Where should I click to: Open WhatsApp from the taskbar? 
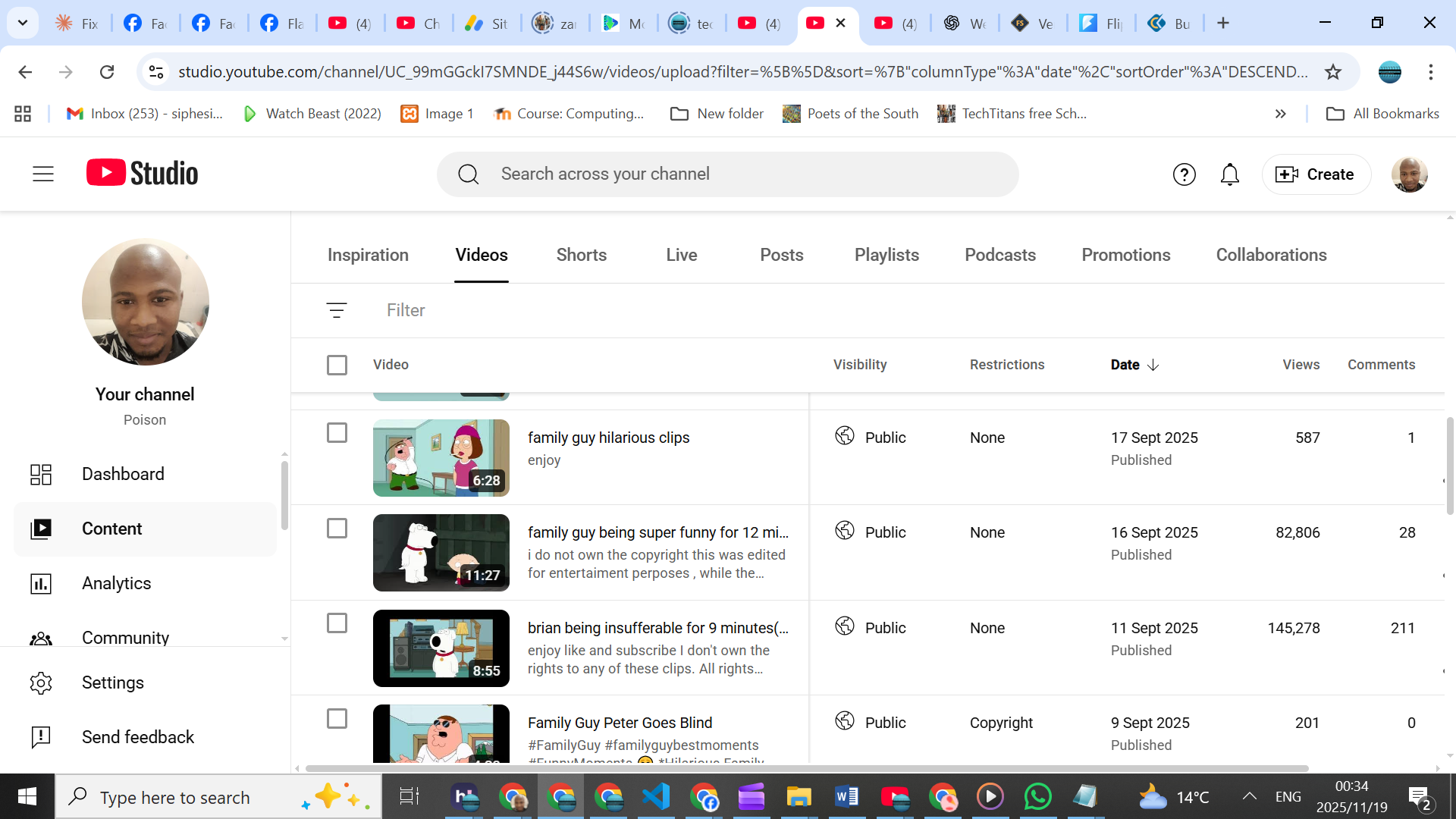(1037, 797)
